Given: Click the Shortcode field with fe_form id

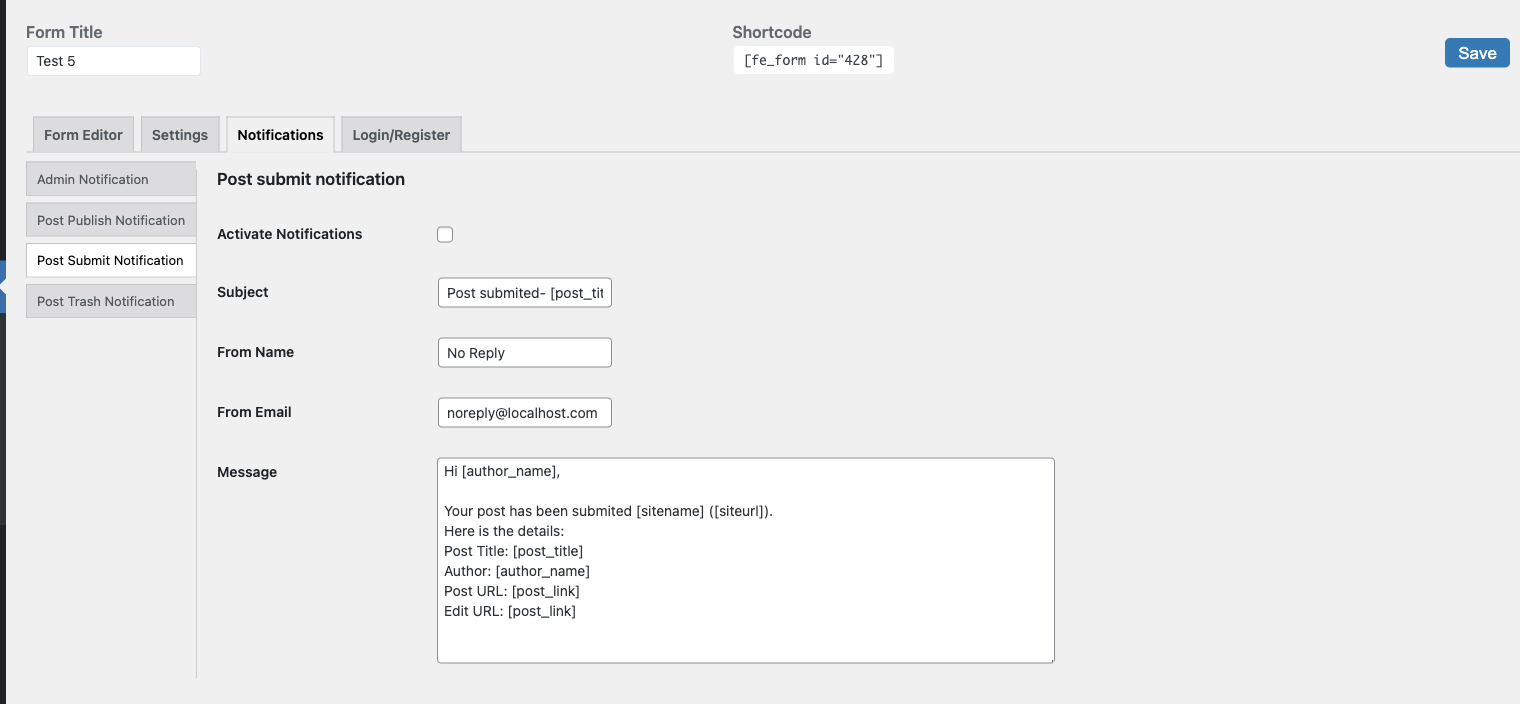Looking at the screenshot, I should click(x=813, y=60).
